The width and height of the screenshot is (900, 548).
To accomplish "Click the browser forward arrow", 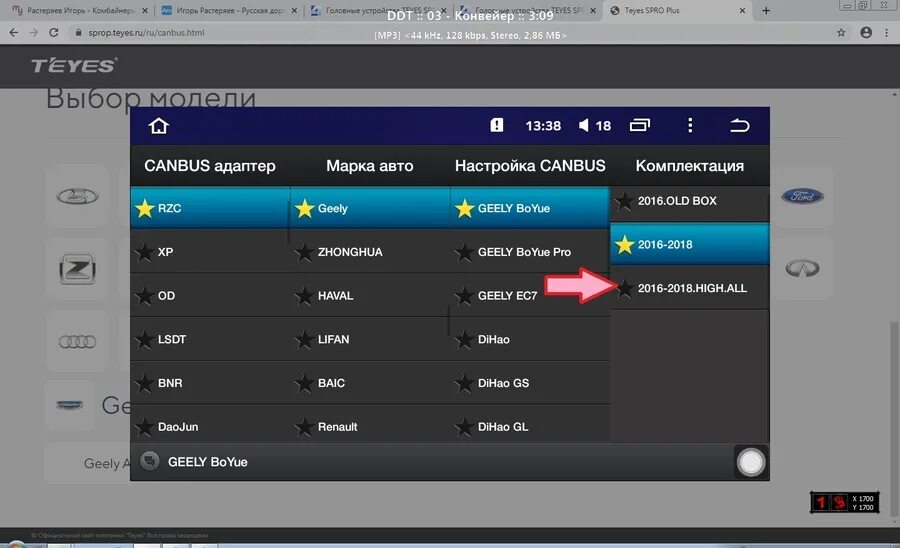I will point(34,33).
